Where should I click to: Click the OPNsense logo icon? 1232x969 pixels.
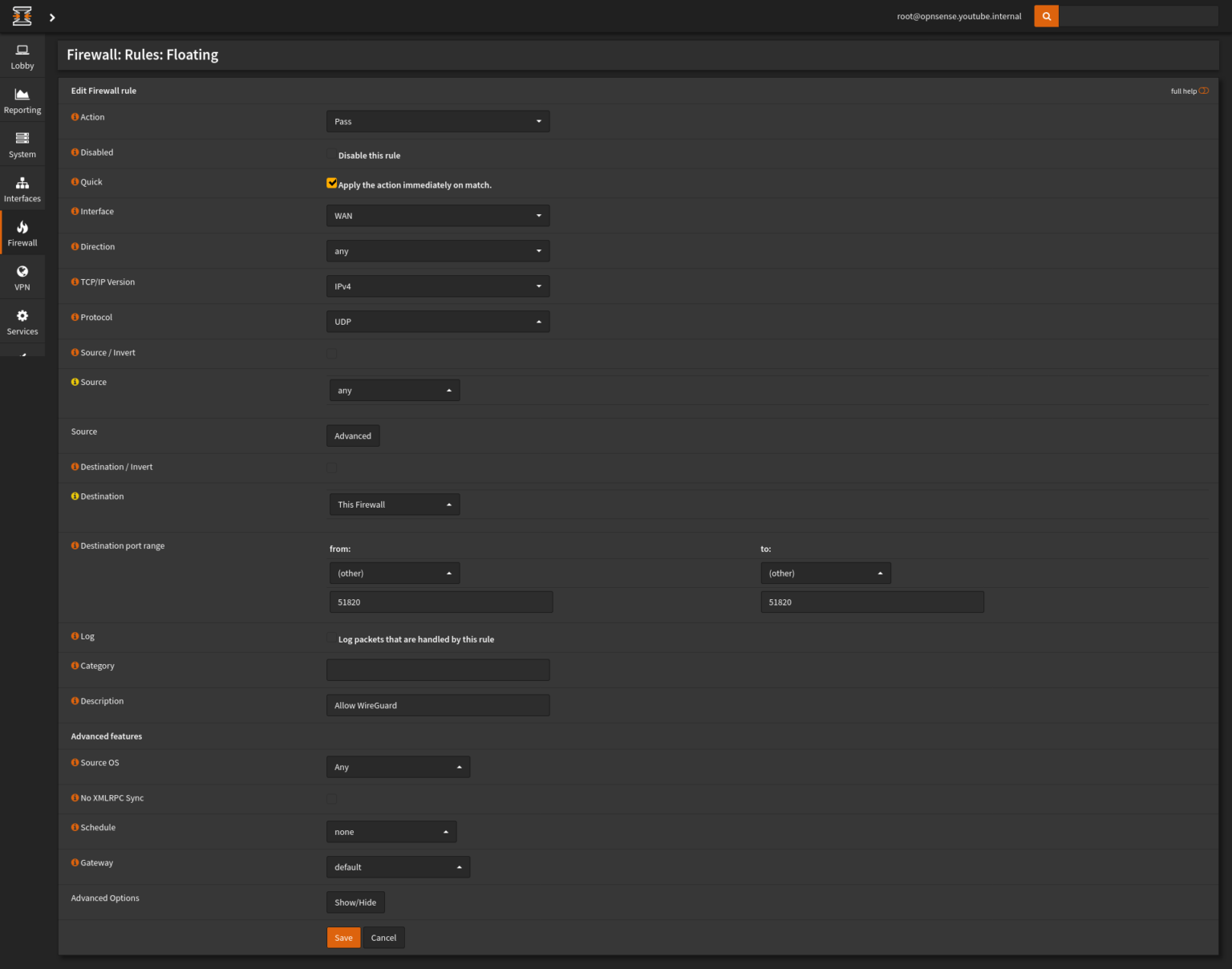(x=22, y=16)
